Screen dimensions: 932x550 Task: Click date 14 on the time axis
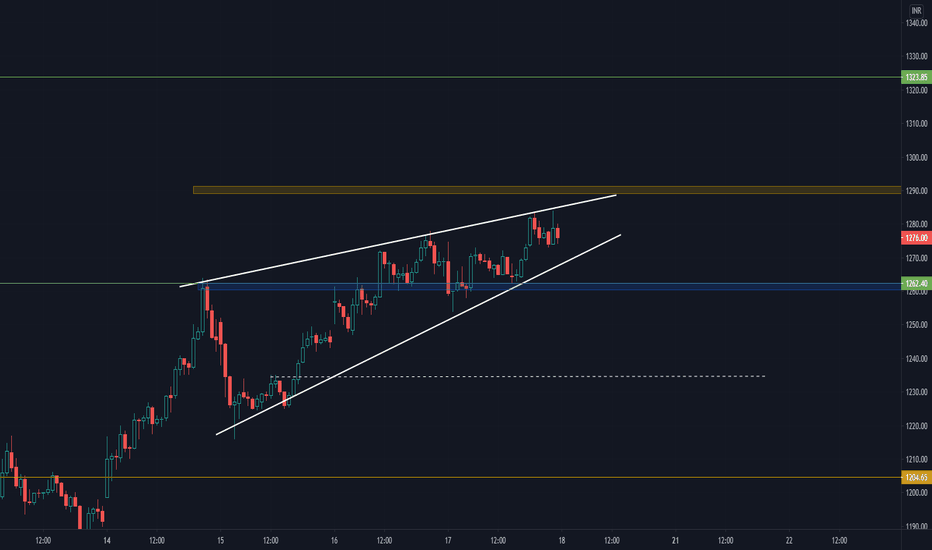pyautogui.click(x=106, y=540)
